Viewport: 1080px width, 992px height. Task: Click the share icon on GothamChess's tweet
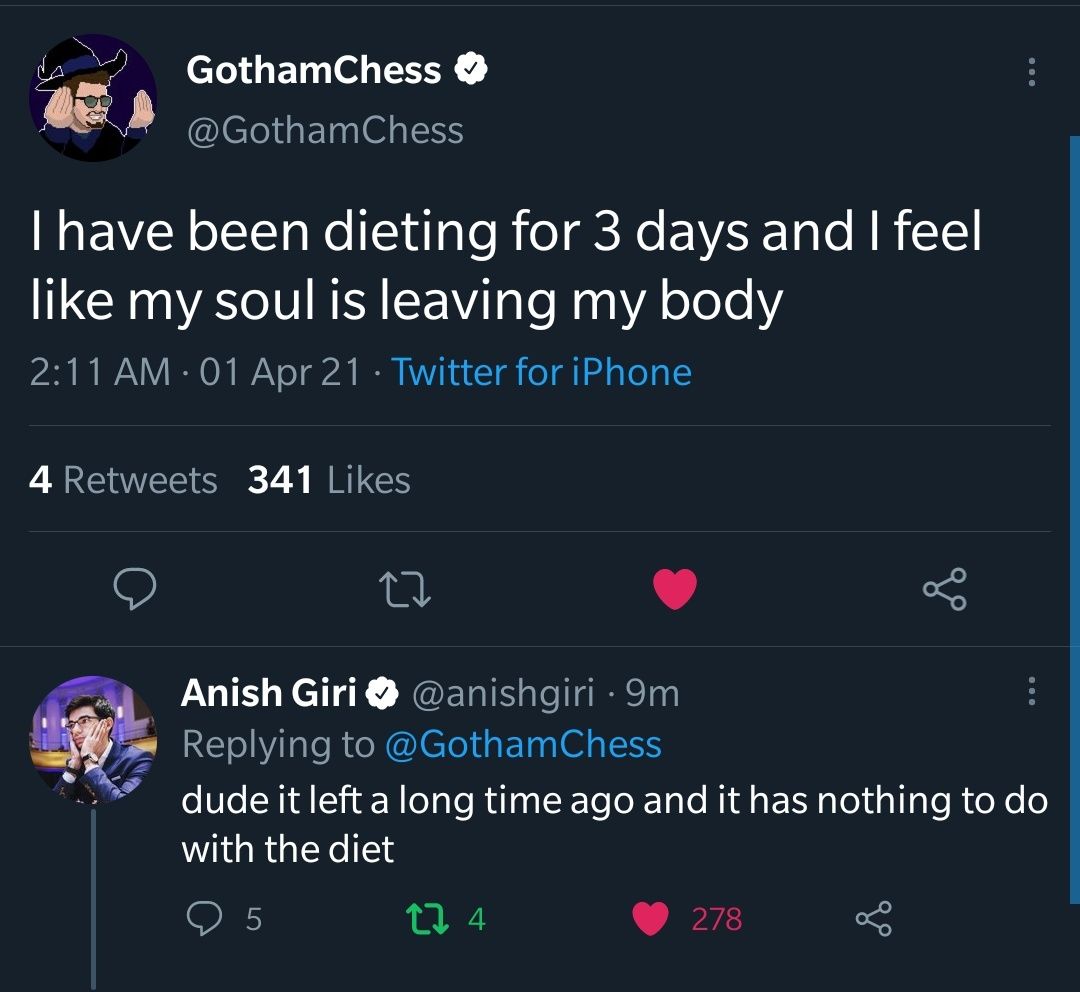click(x=945, y=590)
